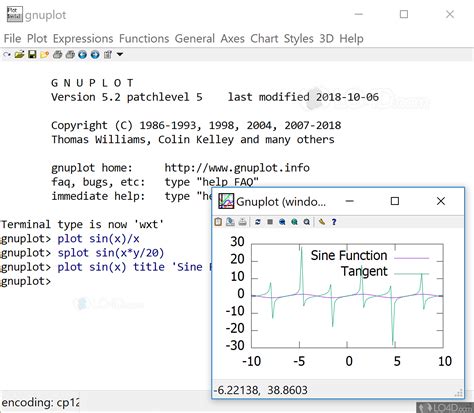Export the plot to file in Gnuplot window
The image size is (474, 413).
(230, 222)
